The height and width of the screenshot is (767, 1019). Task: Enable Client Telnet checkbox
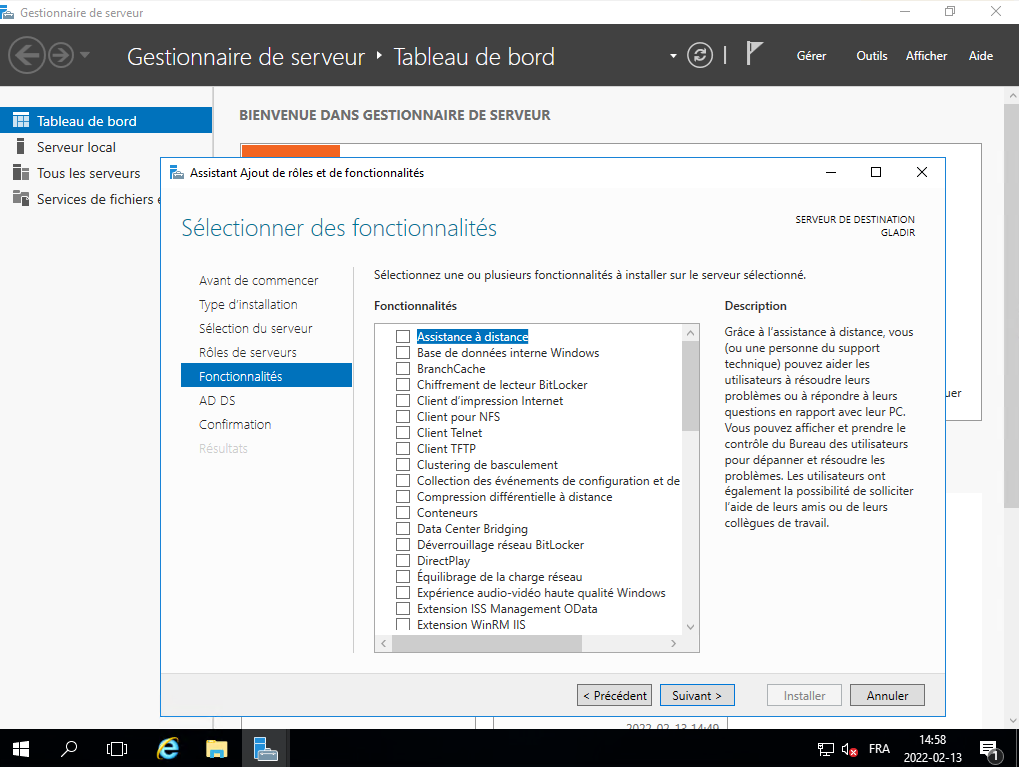click(403, 433)
